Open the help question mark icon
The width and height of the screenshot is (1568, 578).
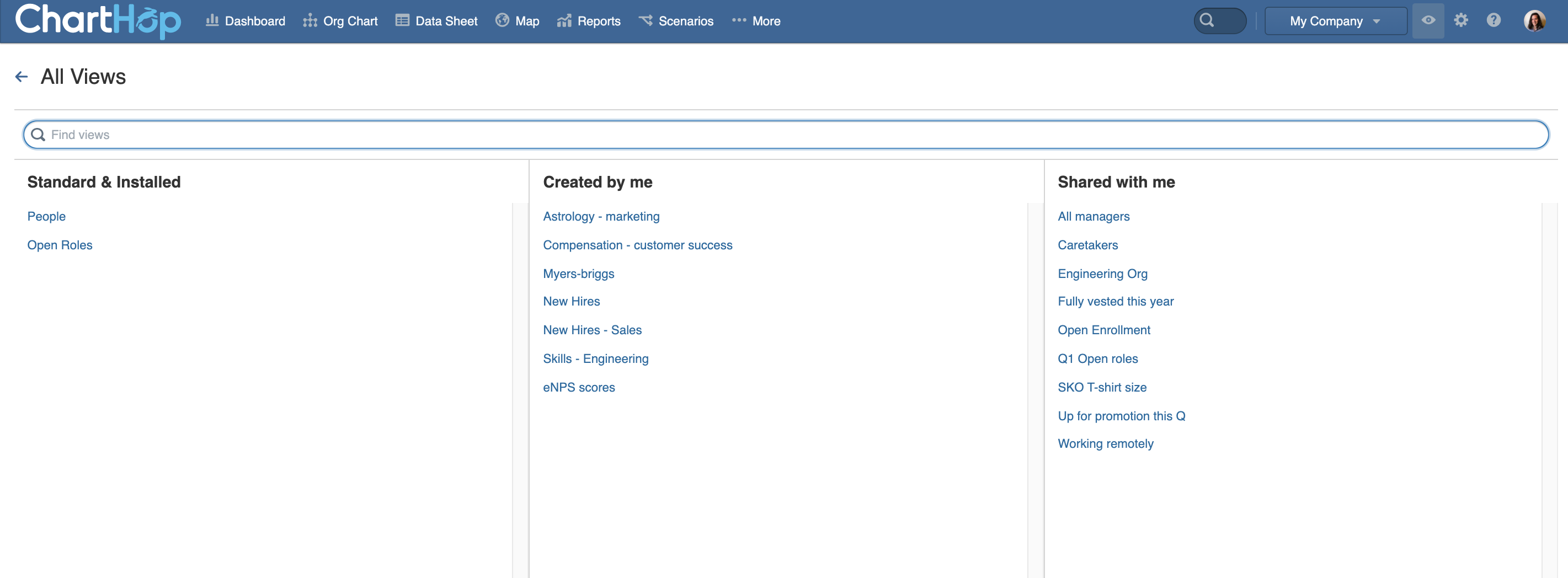click(1493, 21)
